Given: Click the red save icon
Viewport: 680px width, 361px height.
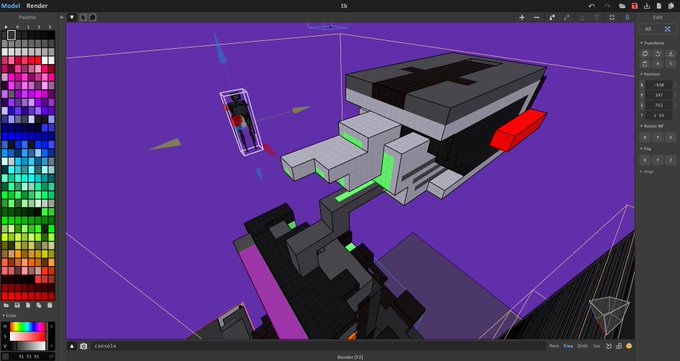Looking at the screenshot, I should coord(634,6).
